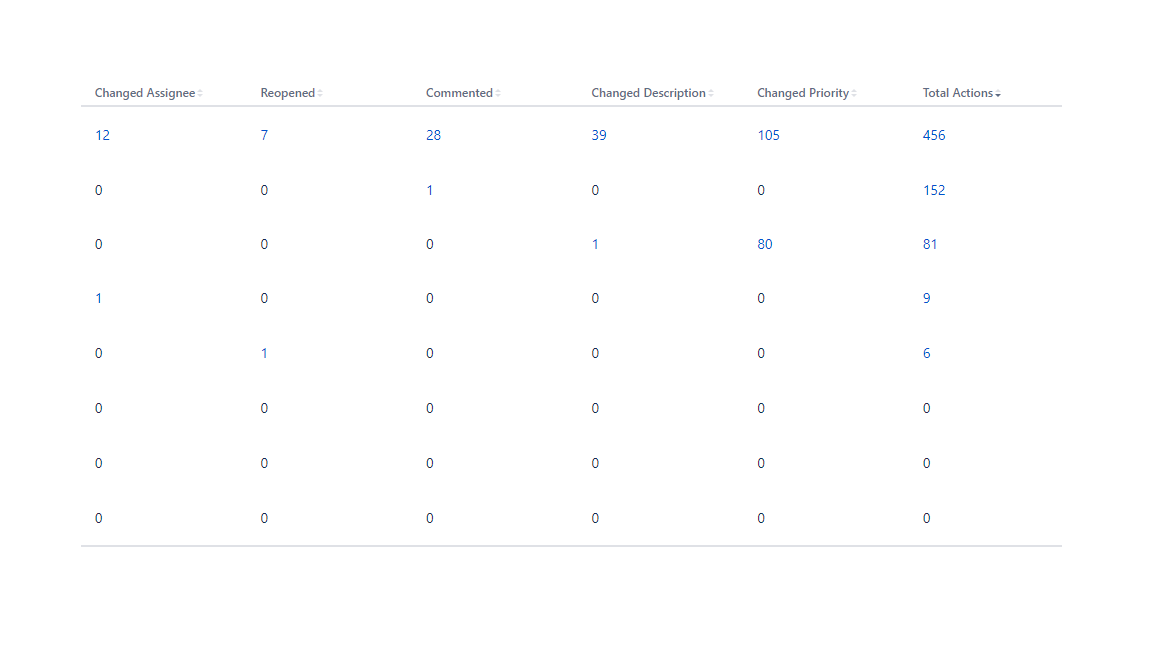The image size is (1160, 660).
Task: Click sort icon next to Commented
Action: tap(498, 94)
